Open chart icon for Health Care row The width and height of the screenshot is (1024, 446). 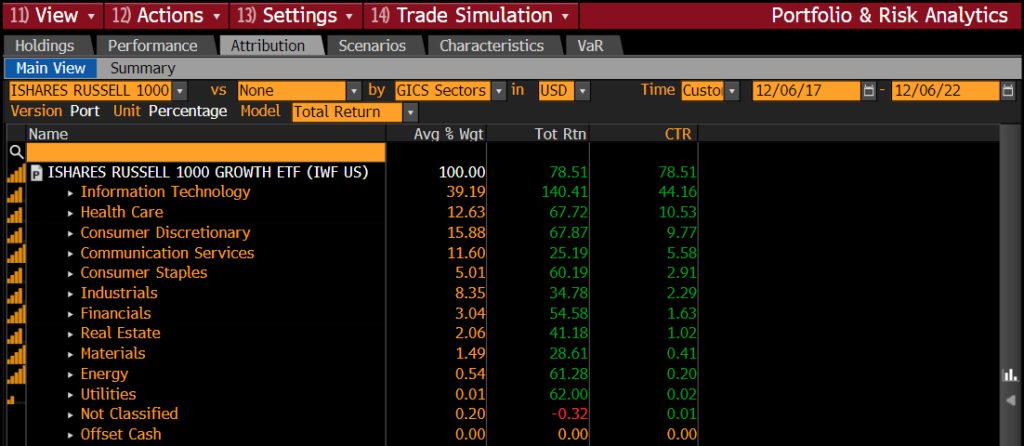pyautogui.click(x=16, y=213)
